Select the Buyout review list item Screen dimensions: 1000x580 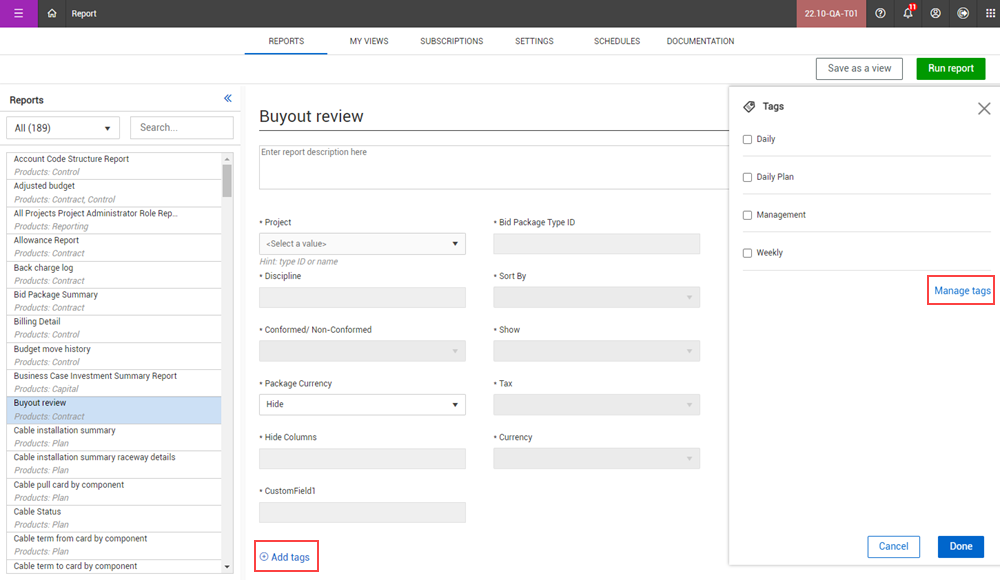(114, 410)
